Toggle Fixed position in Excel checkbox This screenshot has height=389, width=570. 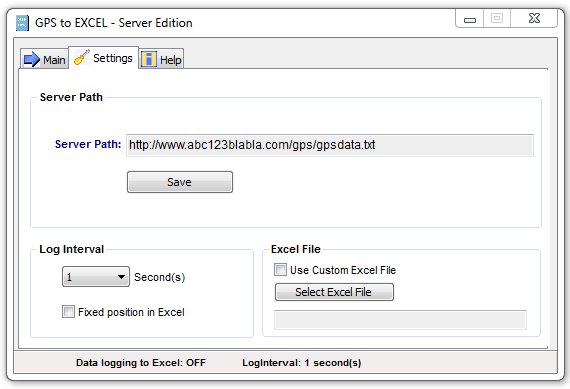68,312
